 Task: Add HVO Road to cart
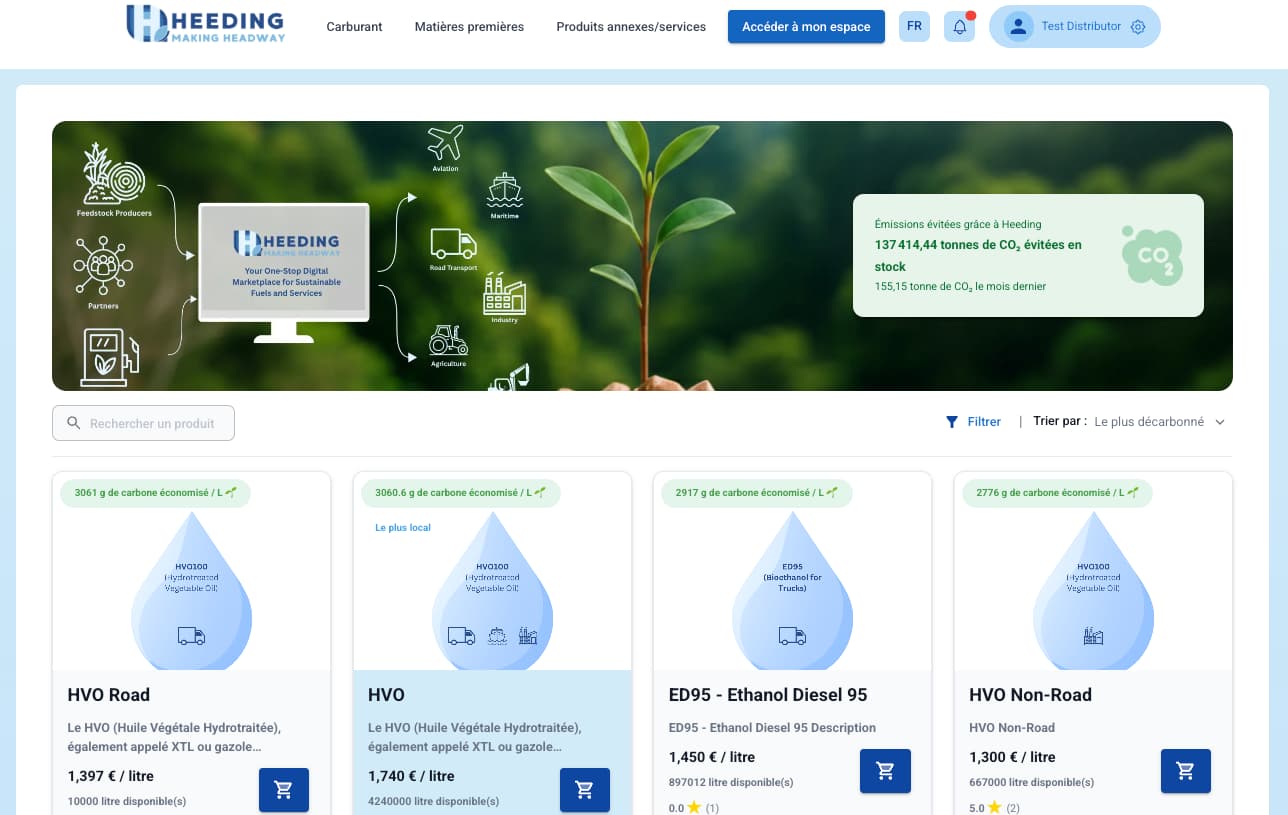[x=284, y=790]
